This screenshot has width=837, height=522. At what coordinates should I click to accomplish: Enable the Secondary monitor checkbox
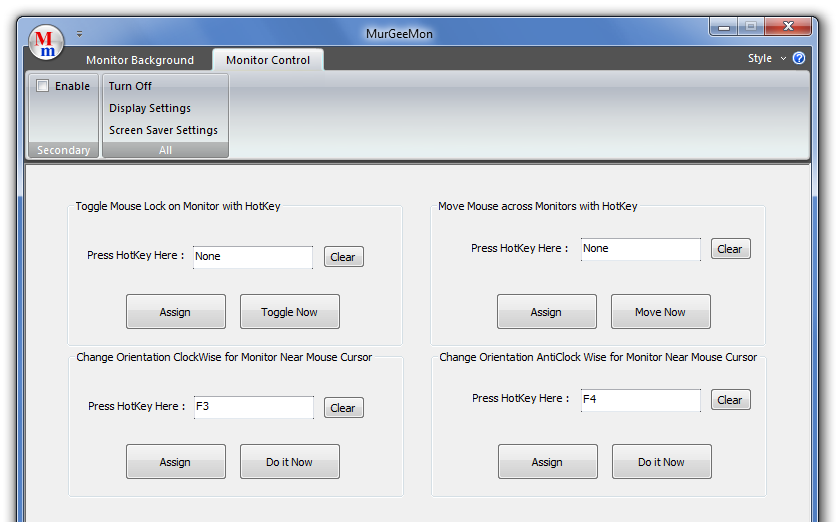click(43, 86)
